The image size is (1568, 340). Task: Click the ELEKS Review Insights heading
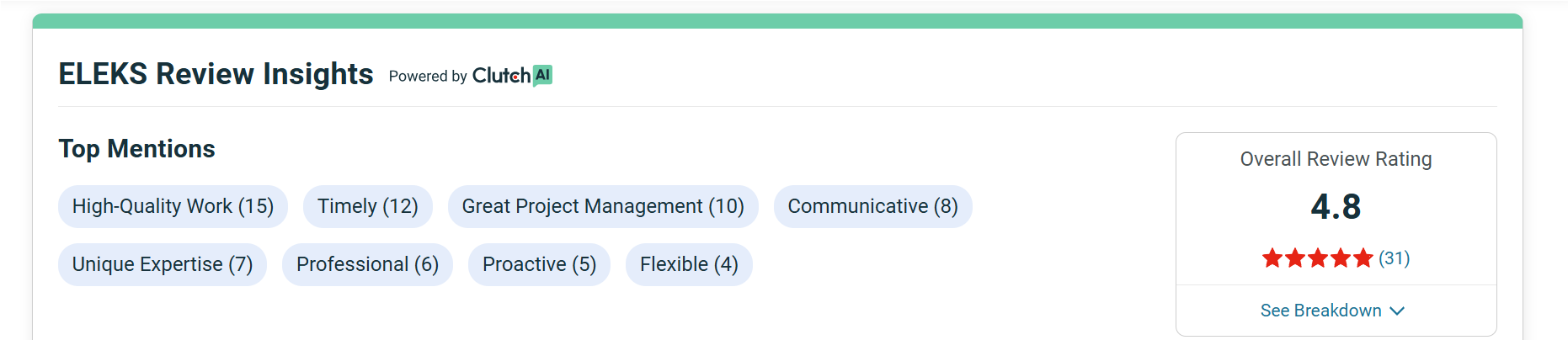click(216, 74)
